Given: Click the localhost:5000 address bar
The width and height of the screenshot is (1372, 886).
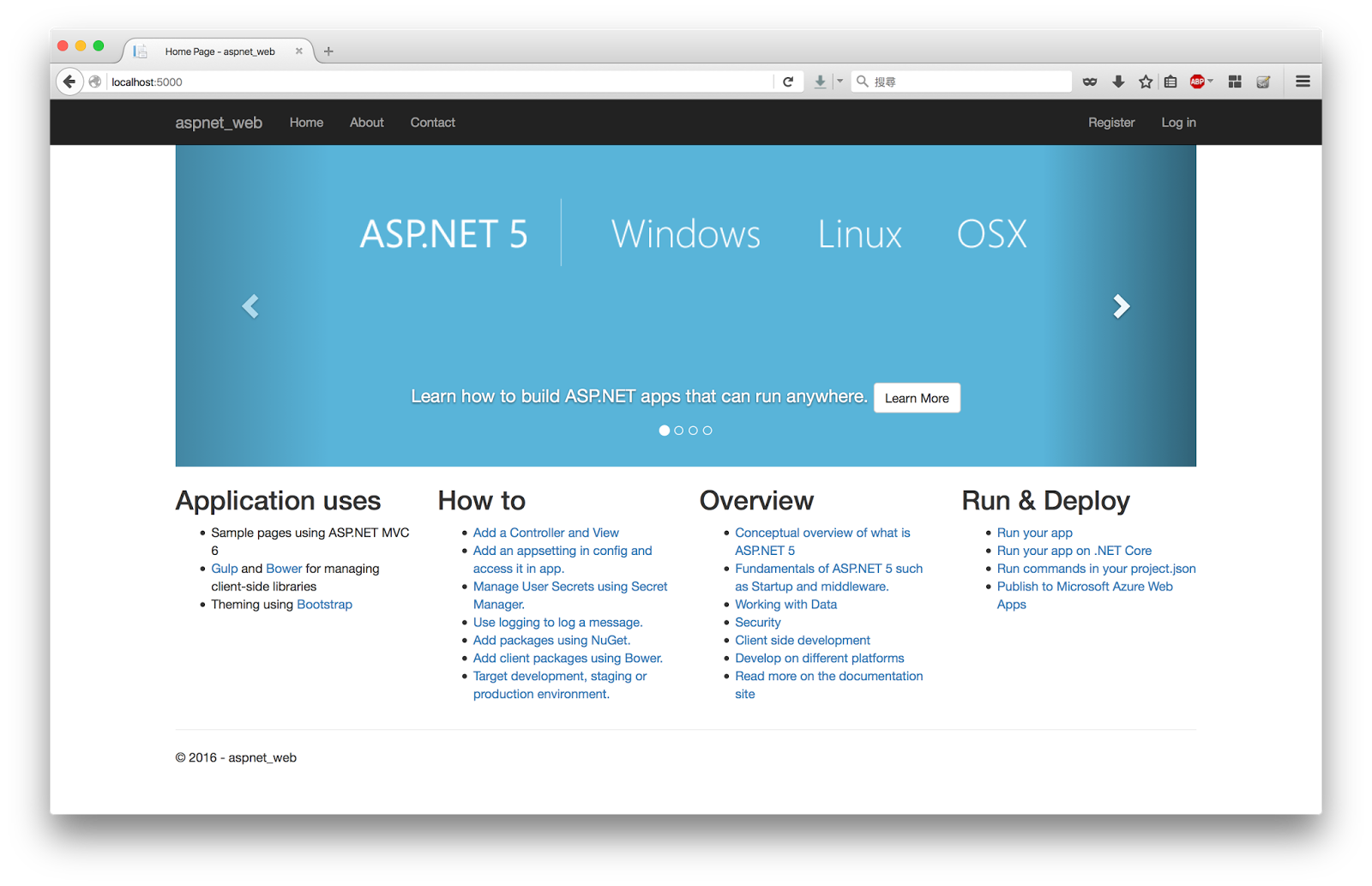Looking at the screenshot, I should point(441,81).
